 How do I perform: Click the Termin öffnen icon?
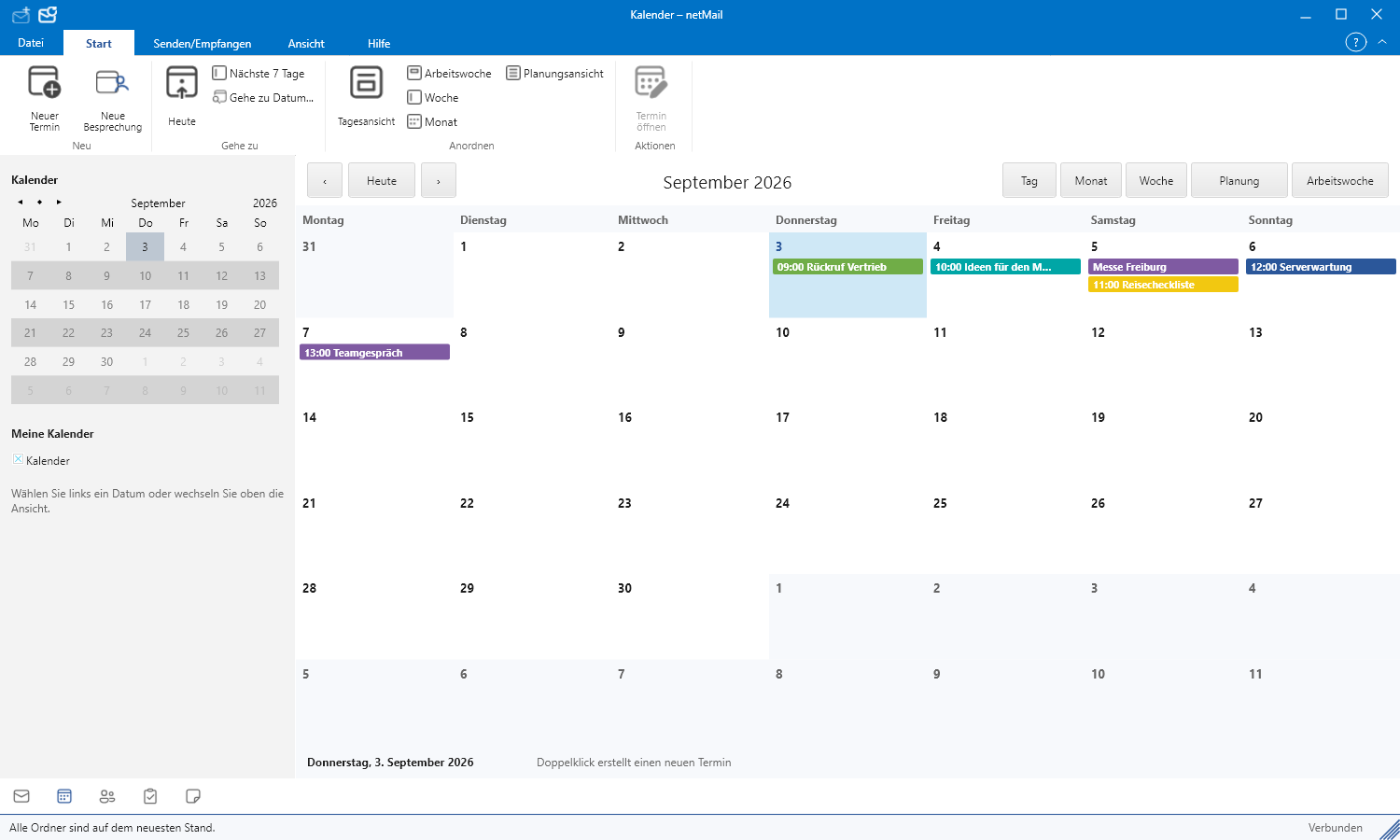651,82
